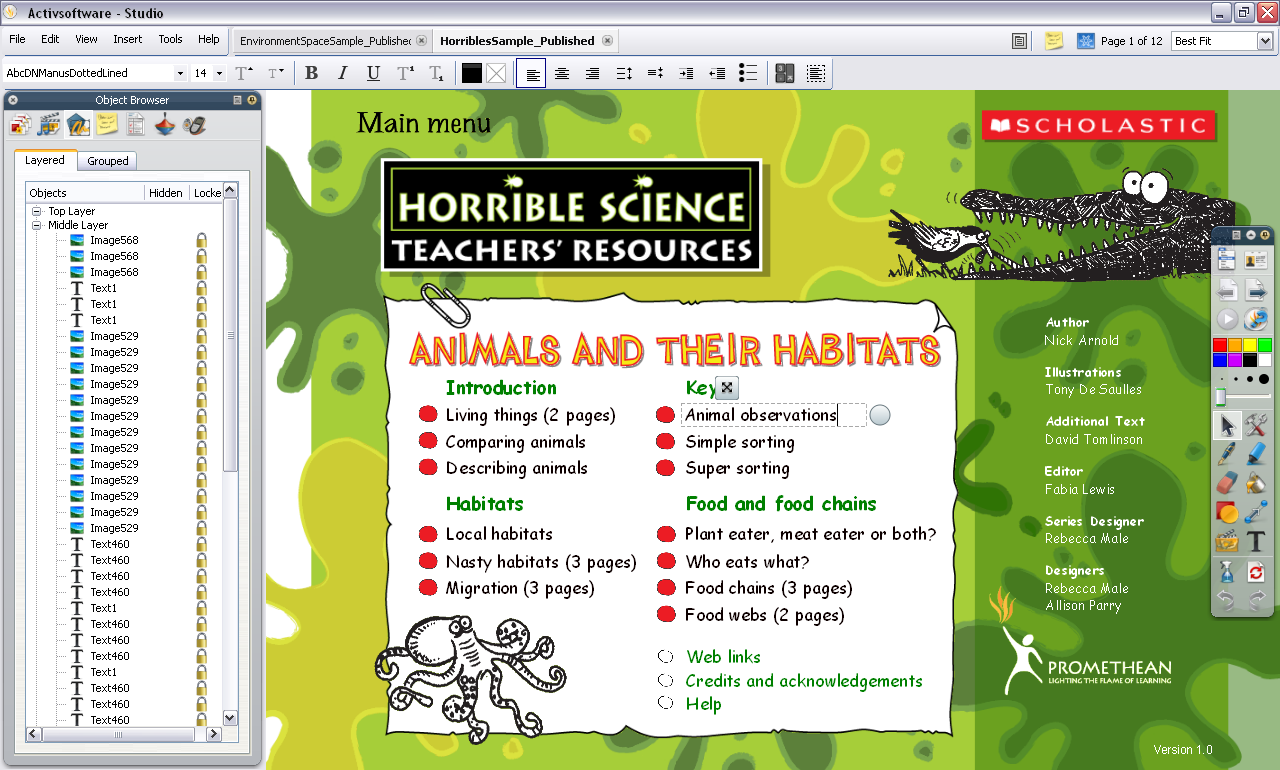1280x770 pixels.
Task: Toggle the Select arrow tool in toolbox
Action: (1226, 425)
